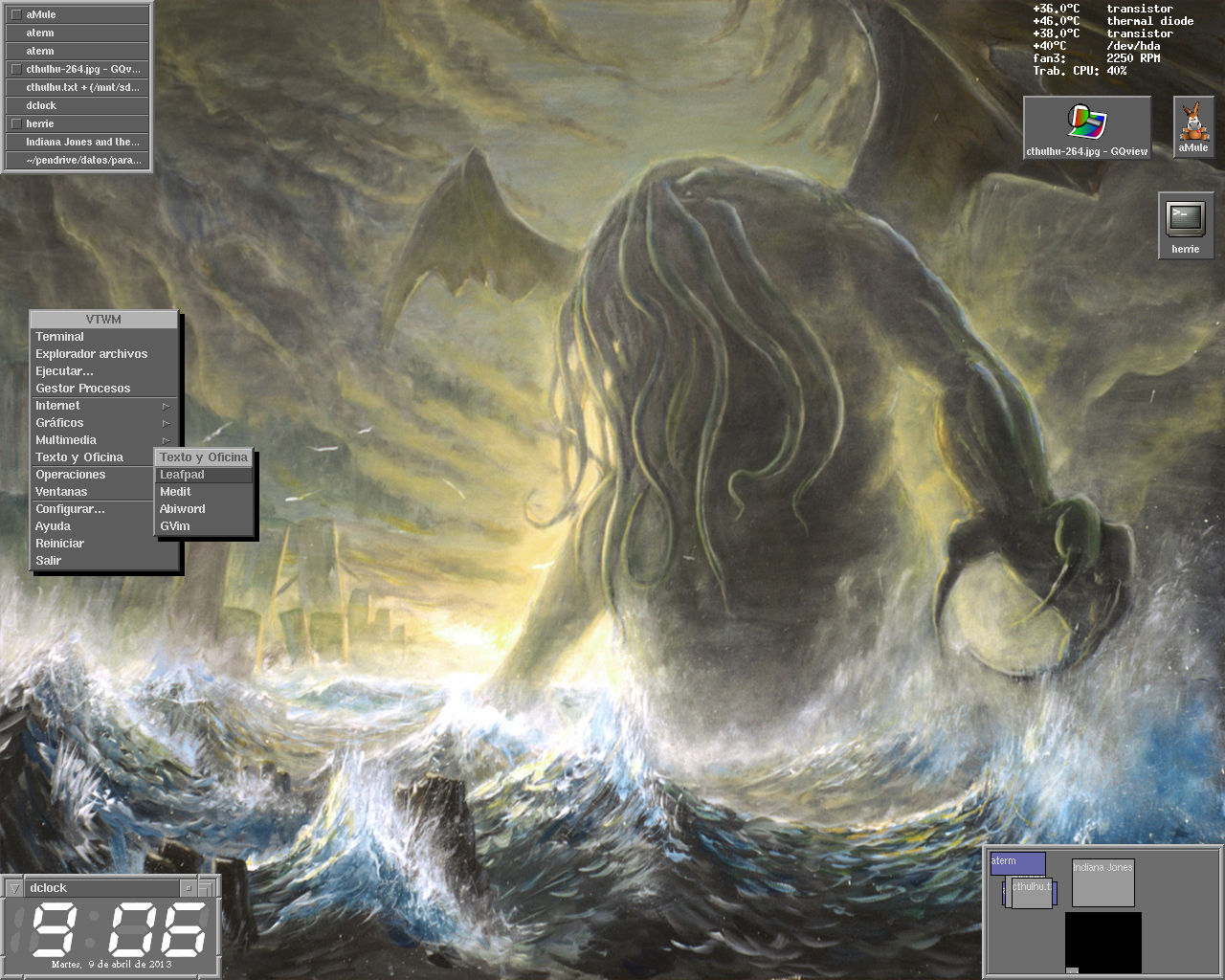Open Ayuda from the VTWM menu

click(x=93, y=526)
